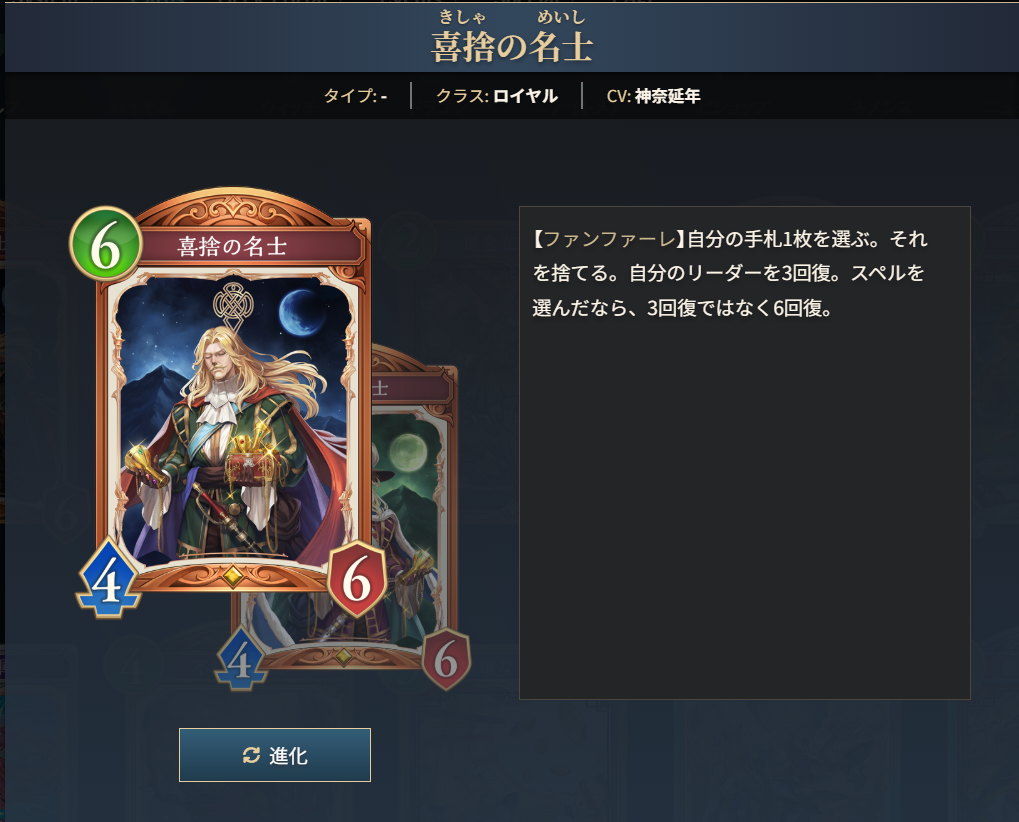Click the blue attack 4 badge on evolved card
Image resolution: width=1019 pixels, height=822 pixels.
tap(240, 660)
